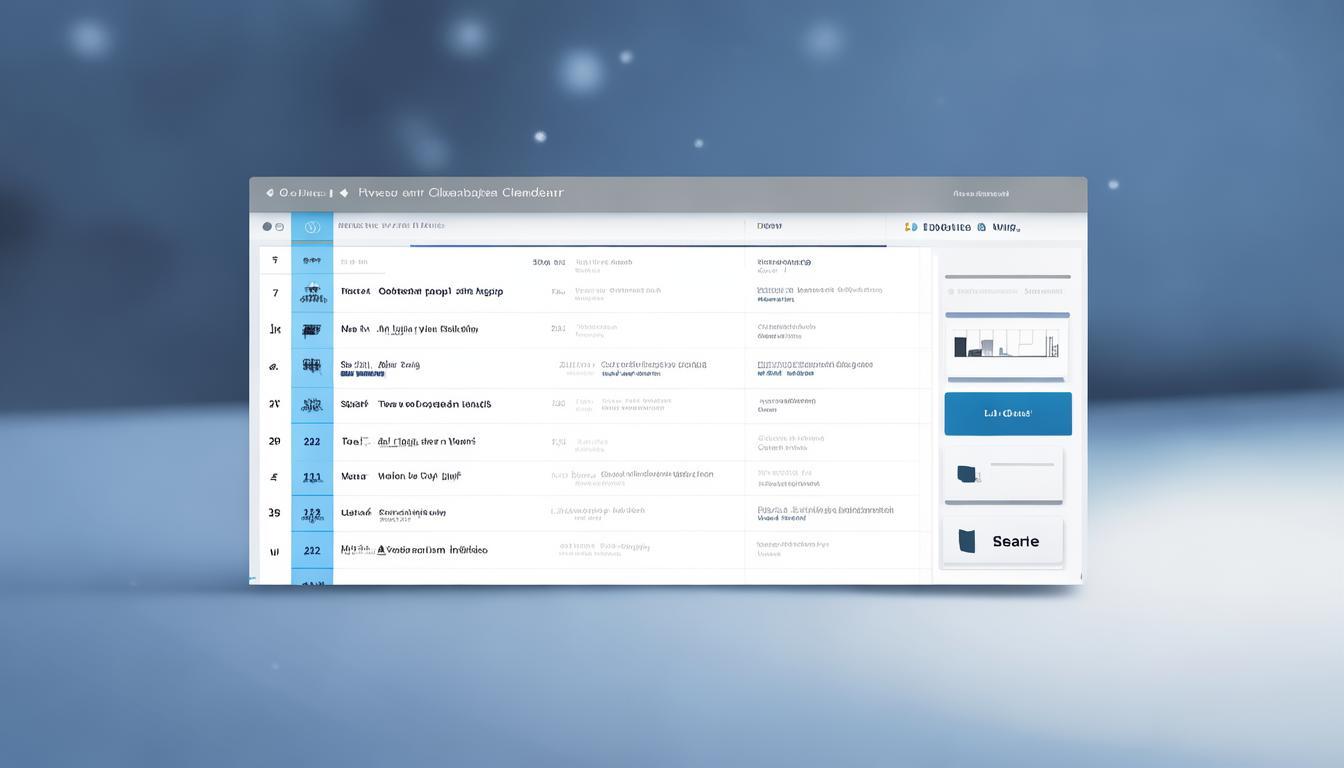The height and width of the screenshot is (768, 1344).
Task: Click the Searle button
Action: (x=1003, y=541)
